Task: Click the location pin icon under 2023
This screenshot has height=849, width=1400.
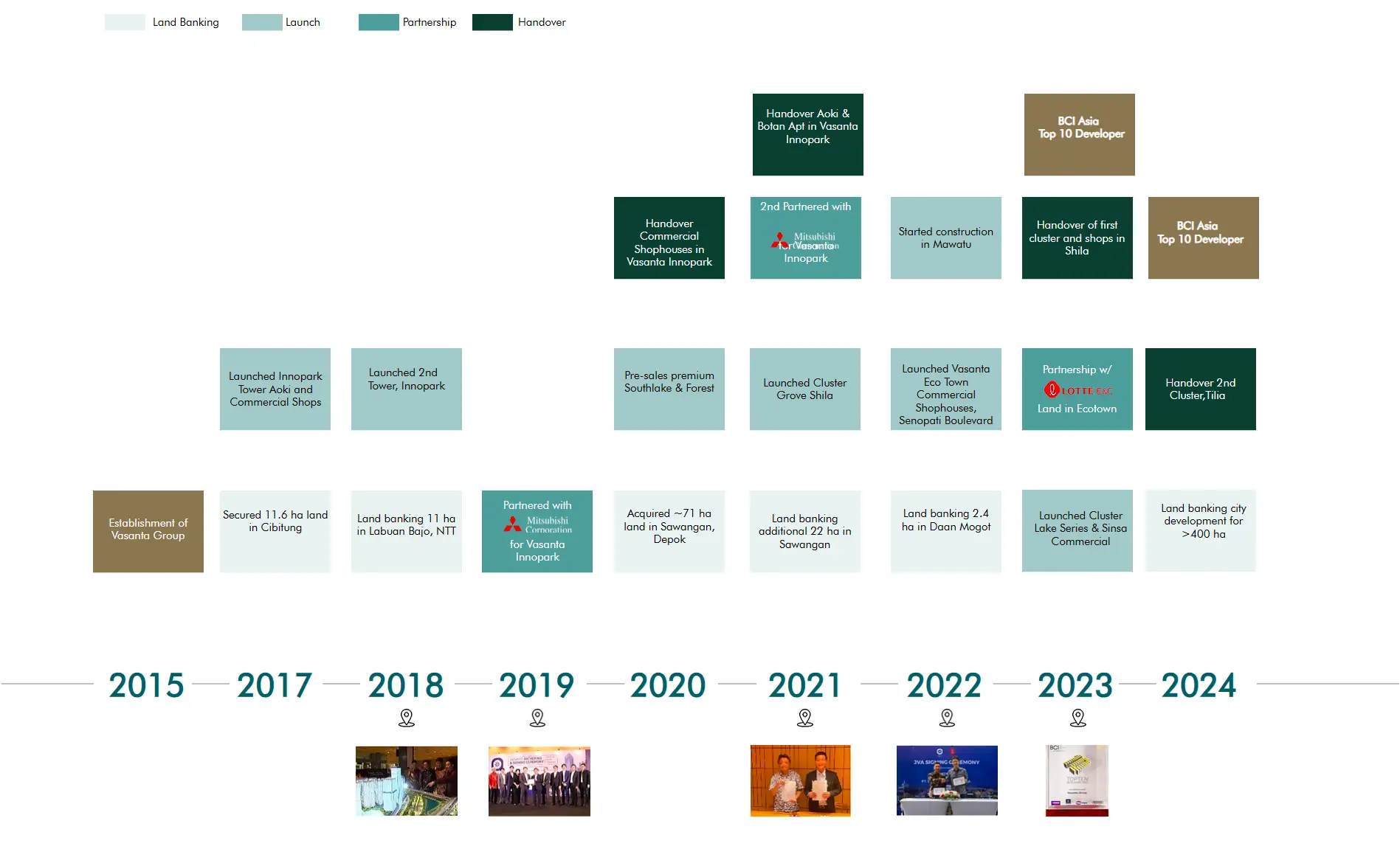Action: 1078,718
